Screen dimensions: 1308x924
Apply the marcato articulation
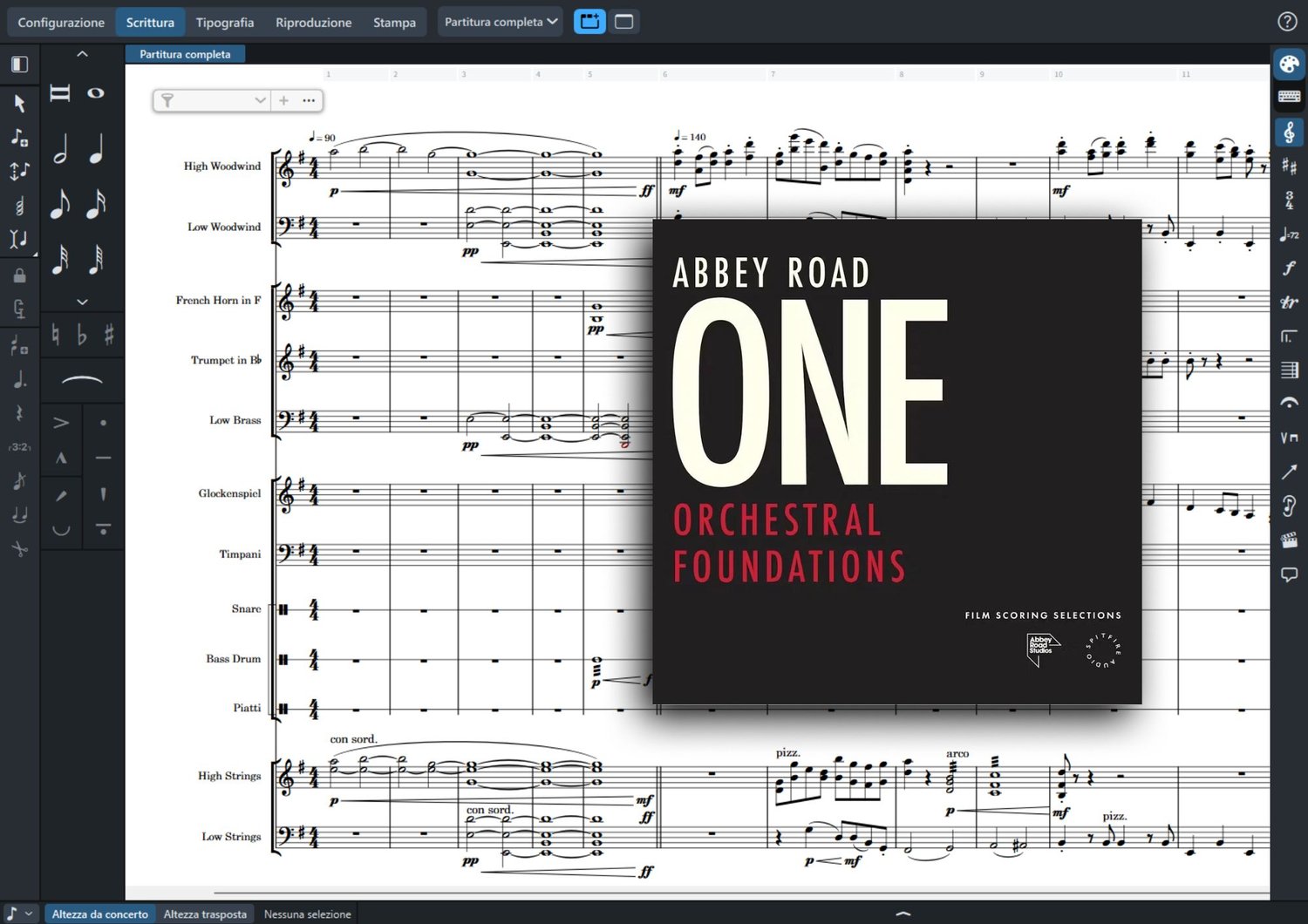tap(61, 458)
